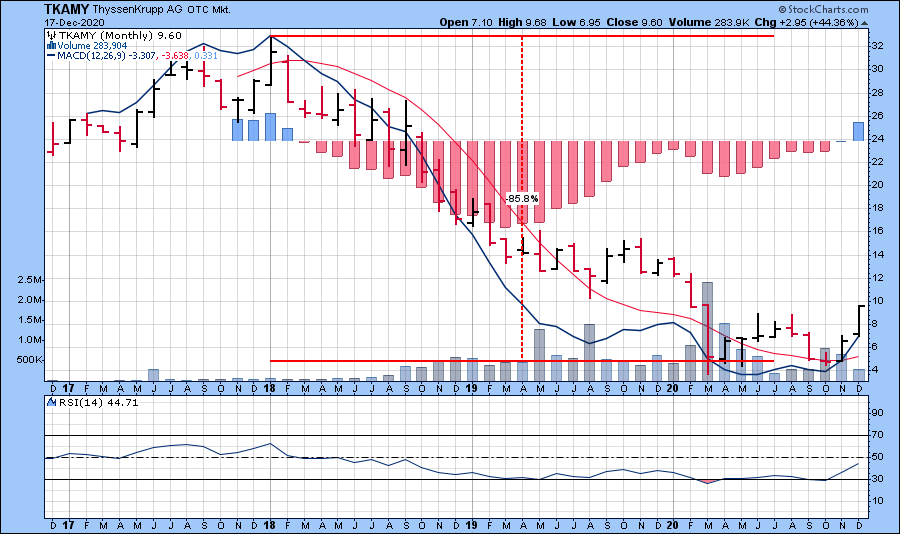This screenshot has width=900, height=534.
Task: Click the dashed red vertical measurement line
Action: pyautogui.click(x=523, y=280)
